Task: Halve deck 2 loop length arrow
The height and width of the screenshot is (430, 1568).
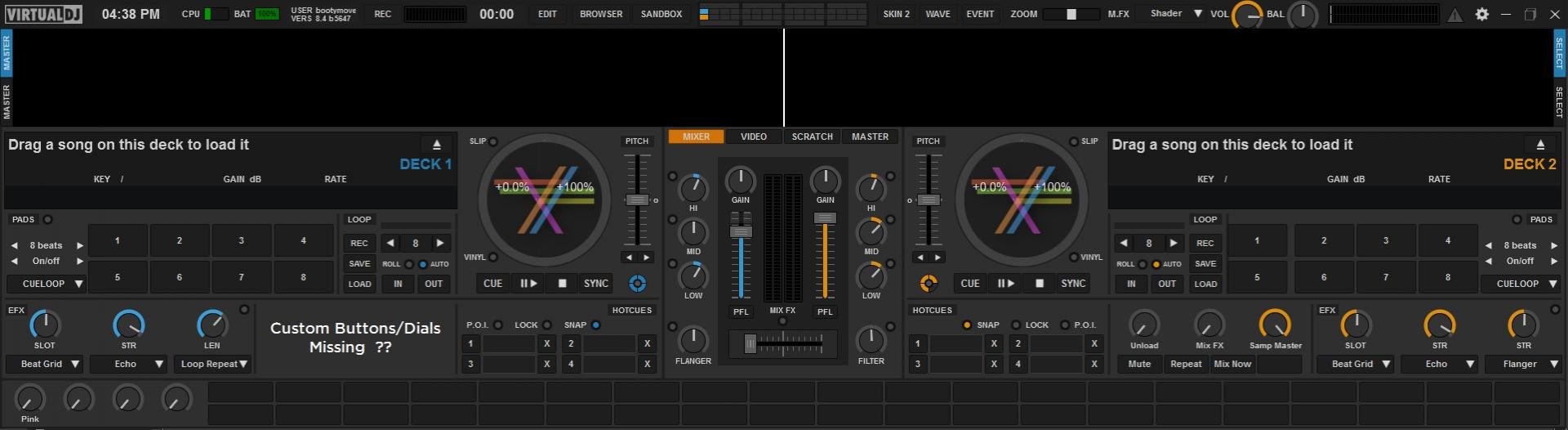Action: (x=1124, y=243)
